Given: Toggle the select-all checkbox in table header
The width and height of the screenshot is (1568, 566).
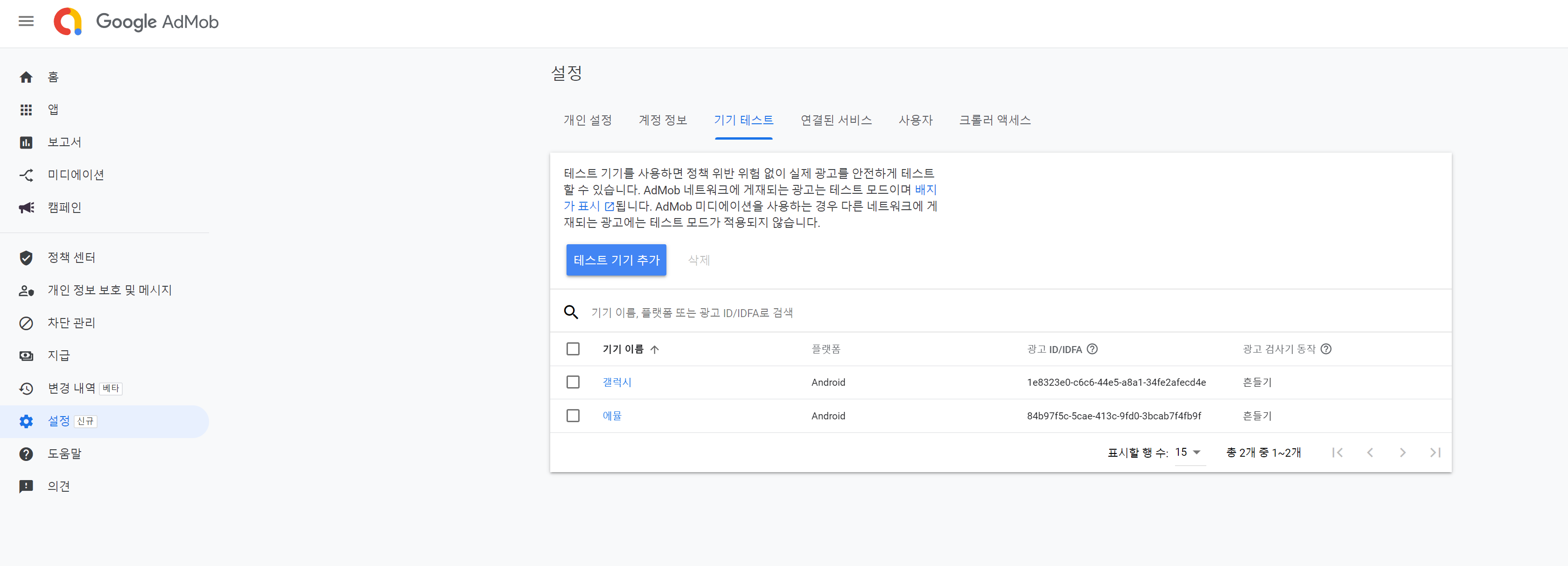Looking at the screenshot, I should (x=572, y=349).
